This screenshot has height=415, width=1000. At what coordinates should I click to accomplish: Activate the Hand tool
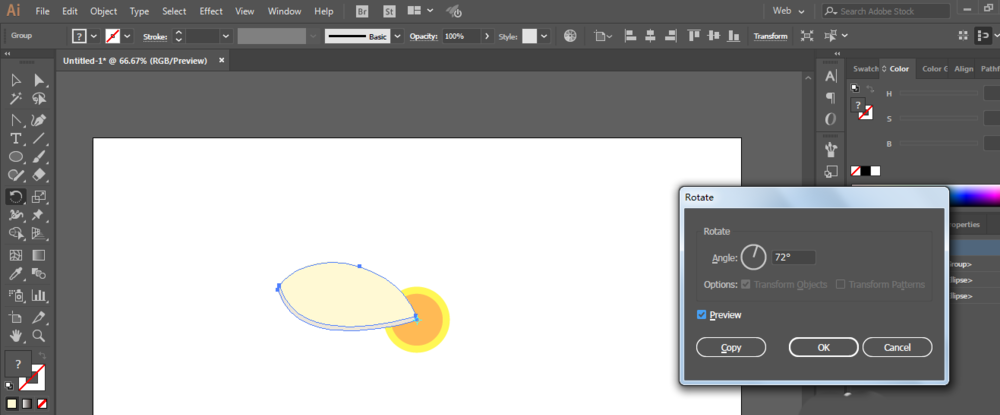point(16,335)
